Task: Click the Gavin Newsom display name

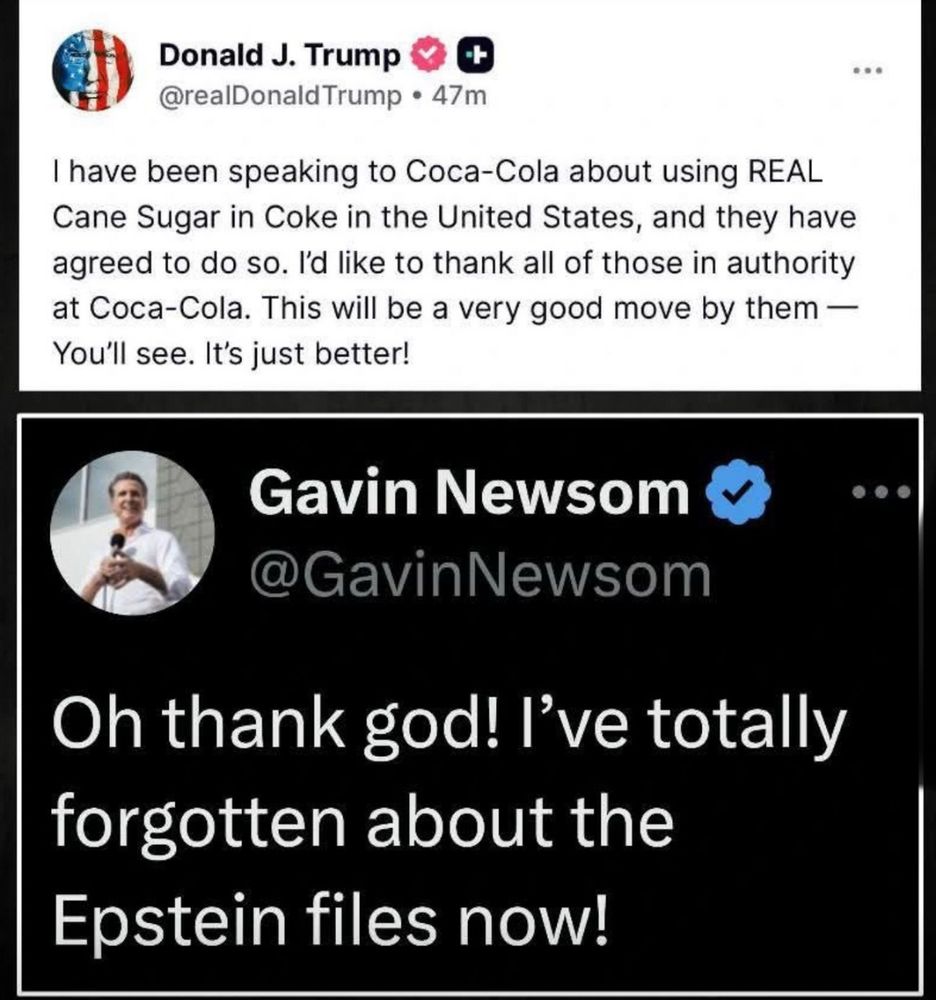Action: (x=469, y=491)
